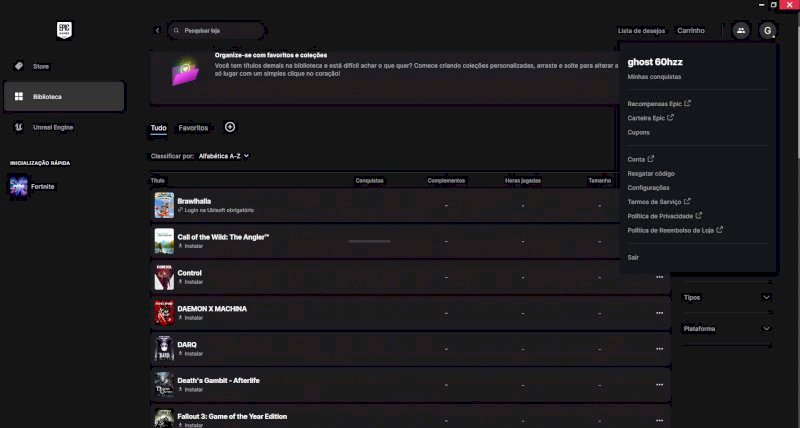The width and height of the screenshot is (800, 428).
Task: Click Instalar under Call of the Wild
Action: tap(190, 246)
